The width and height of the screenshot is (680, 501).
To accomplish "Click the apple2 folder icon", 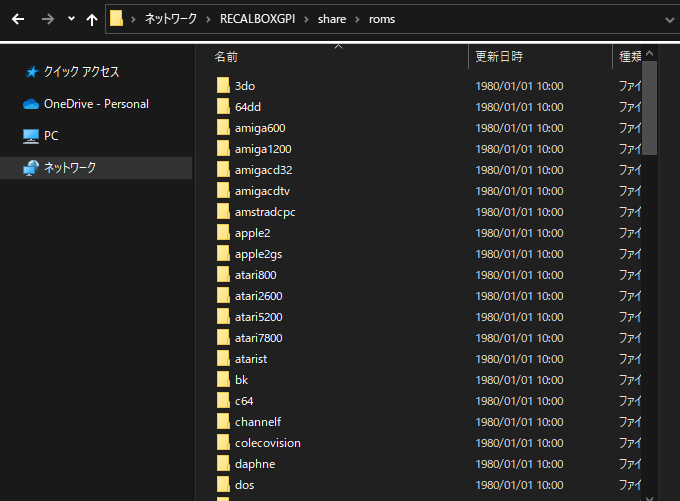I will [223, 232].
